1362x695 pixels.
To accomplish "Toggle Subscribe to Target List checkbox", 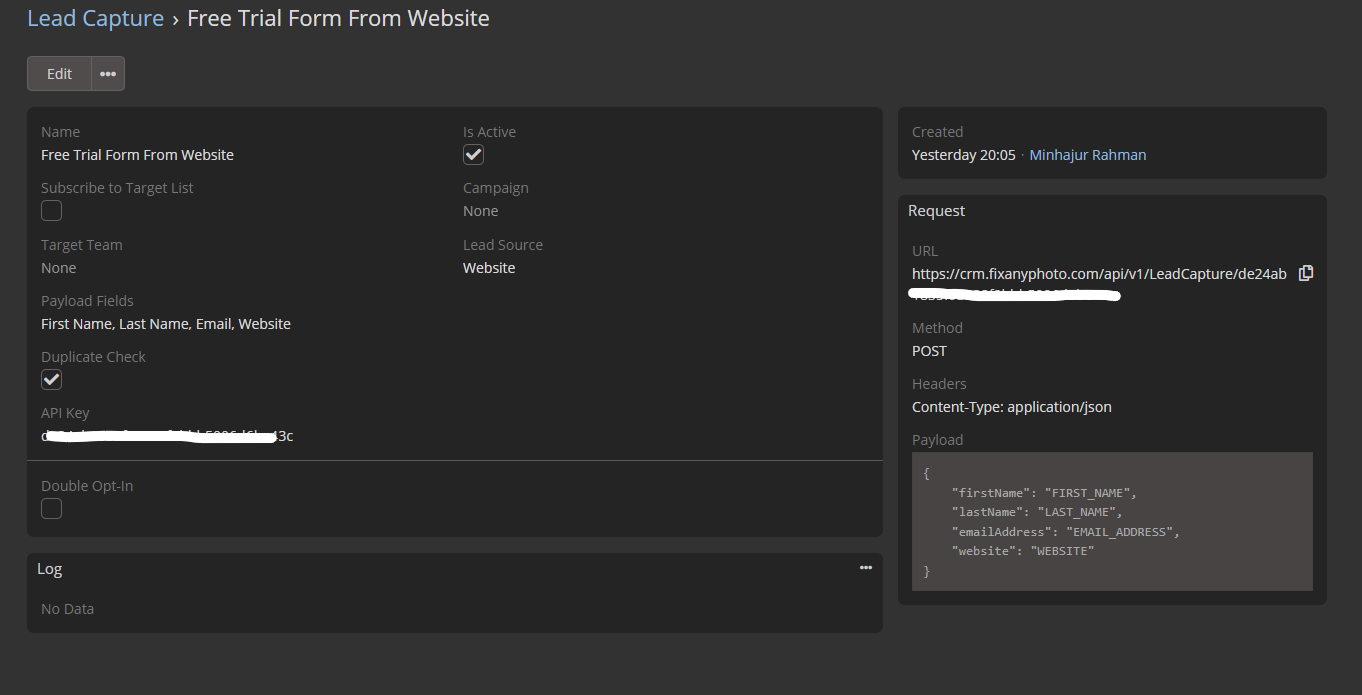I will [x=52, y=211].
